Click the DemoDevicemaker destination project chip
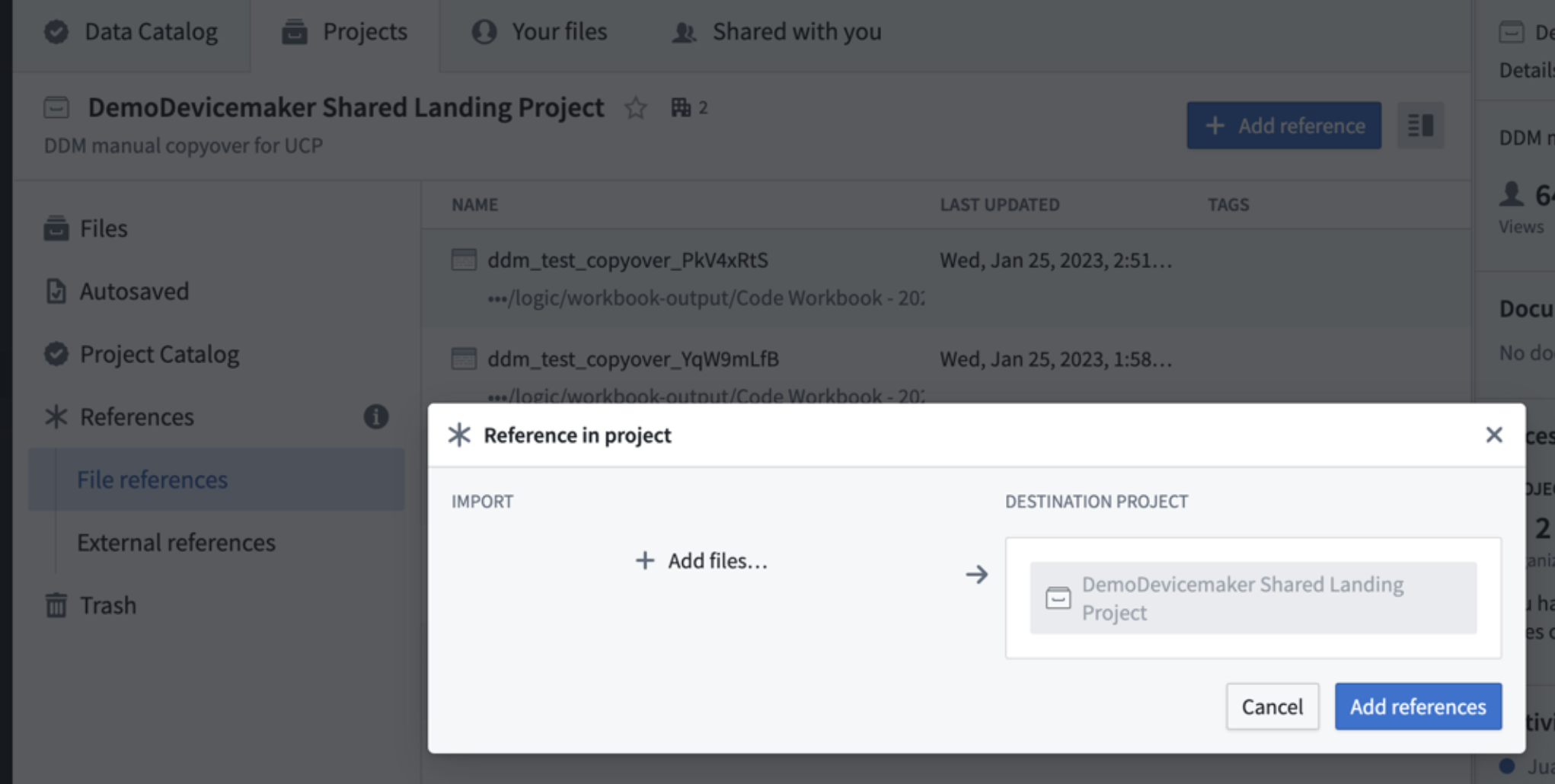 tap(1253, 598)
